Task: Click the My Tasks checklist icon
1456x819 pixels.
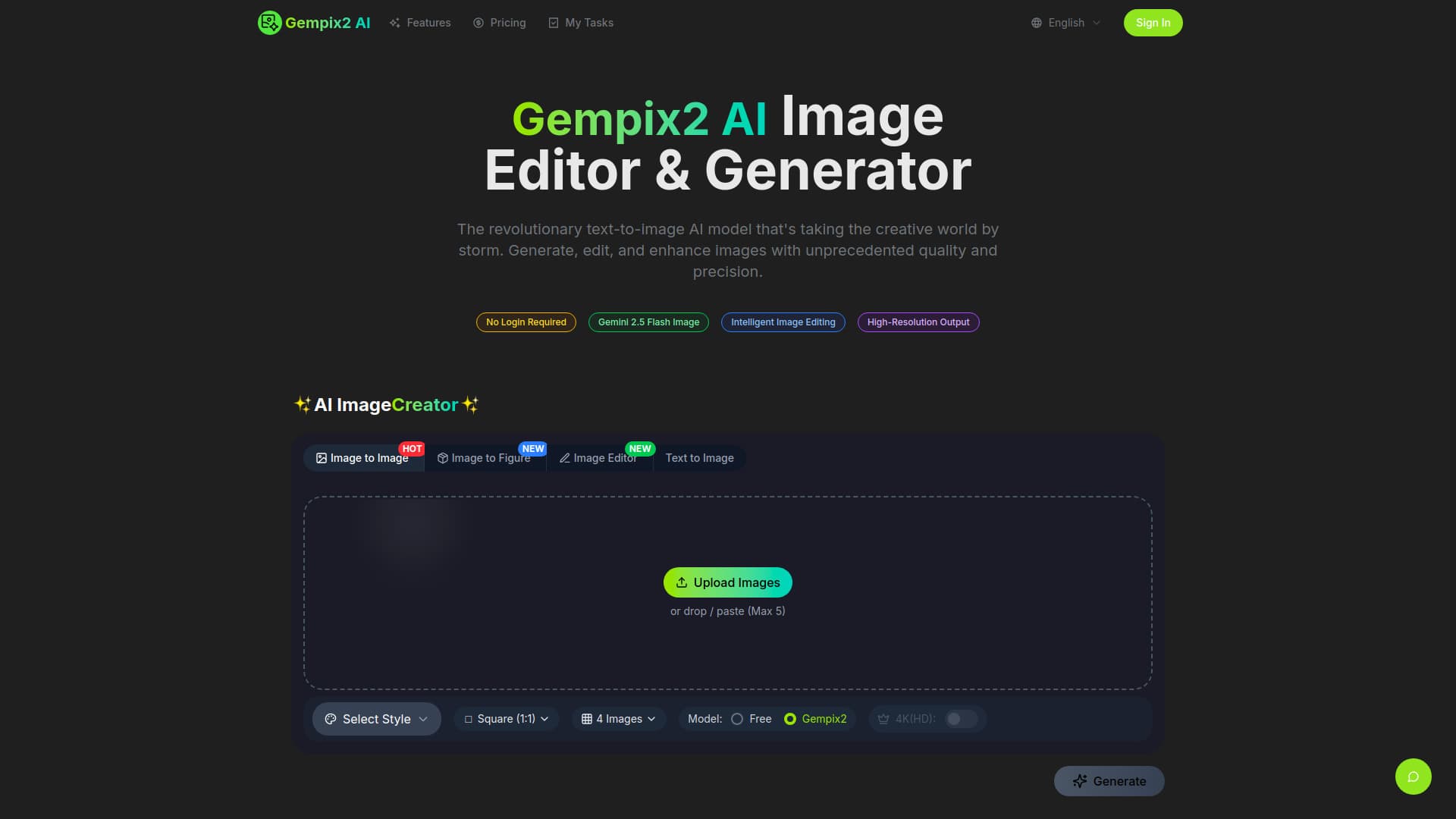Action: point(554,23)
